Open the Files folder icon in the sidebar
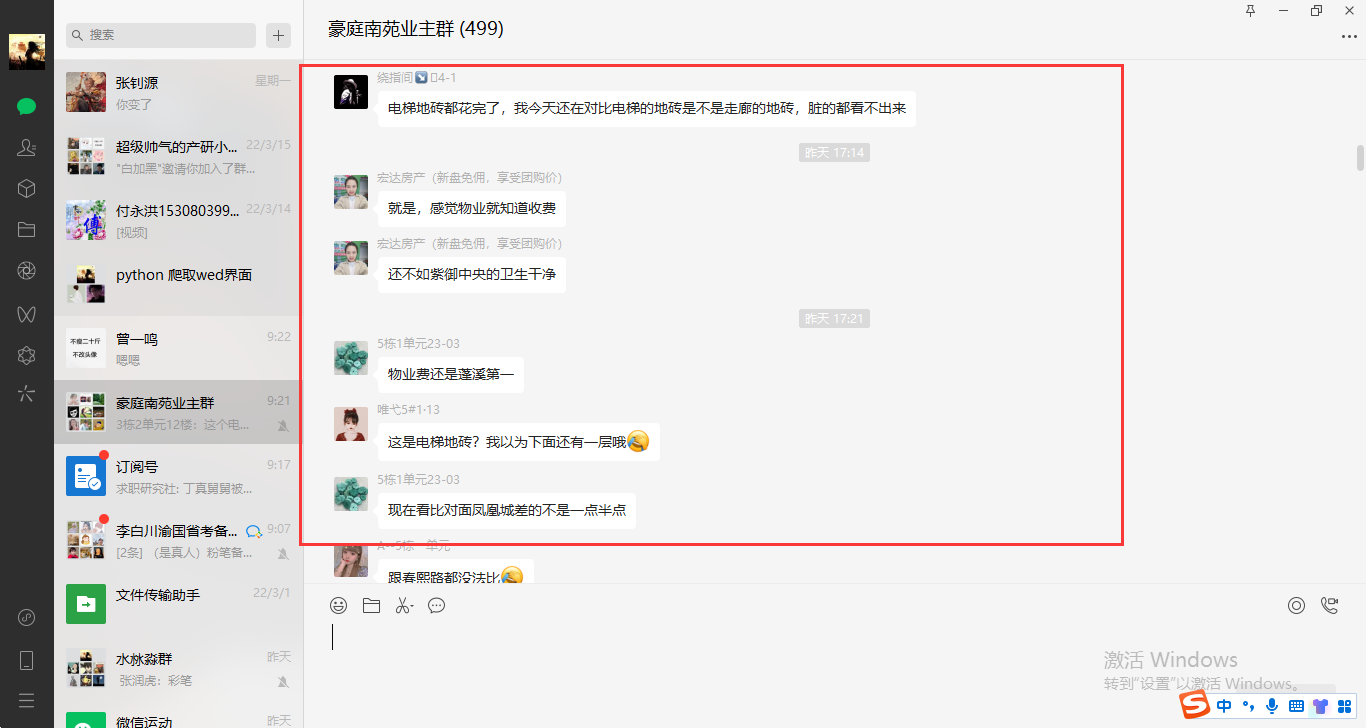This screenshot has height=728, width=1366. (26, 229)
